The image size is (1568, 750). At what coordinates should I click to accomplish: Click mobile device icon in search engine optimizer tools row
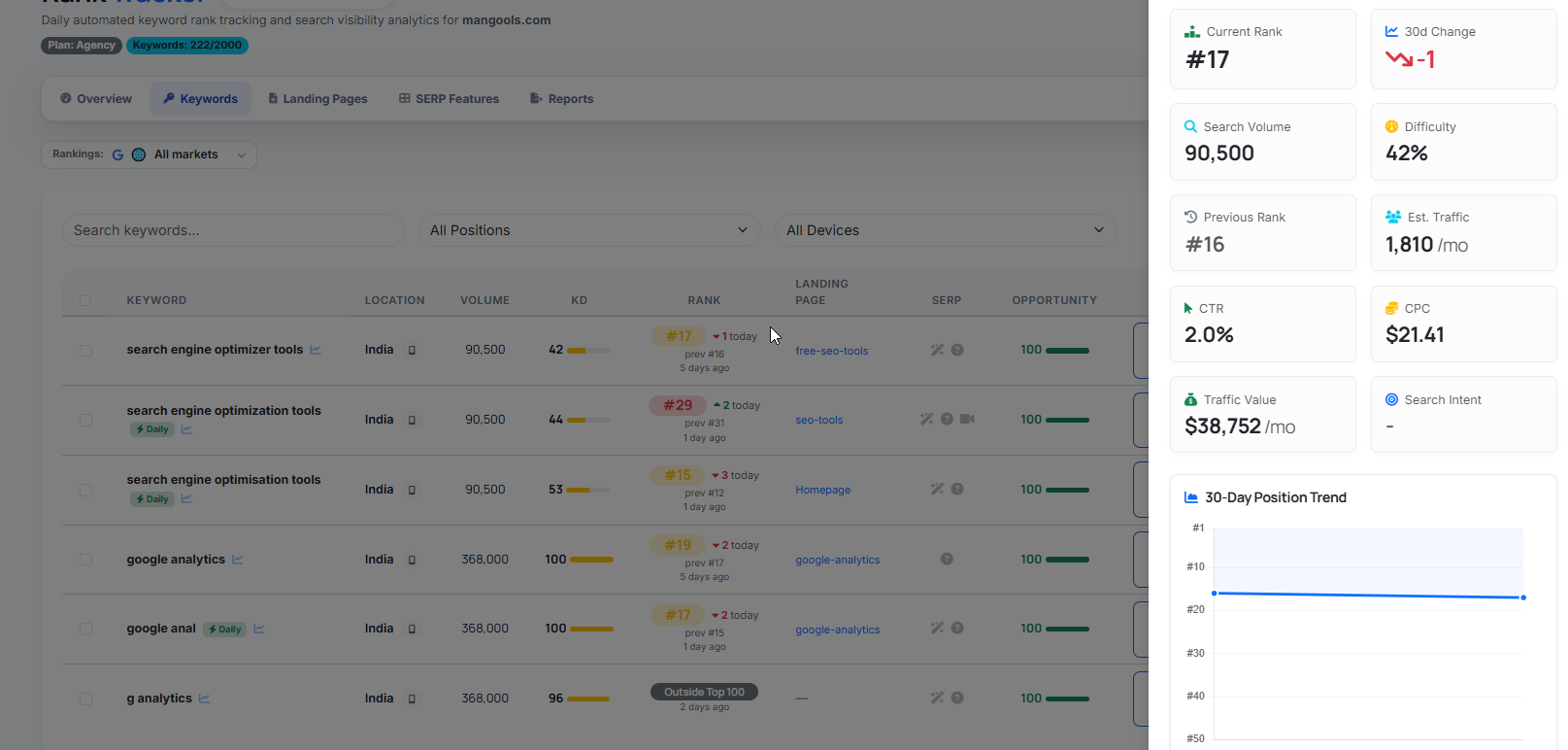tap(412, 350)
